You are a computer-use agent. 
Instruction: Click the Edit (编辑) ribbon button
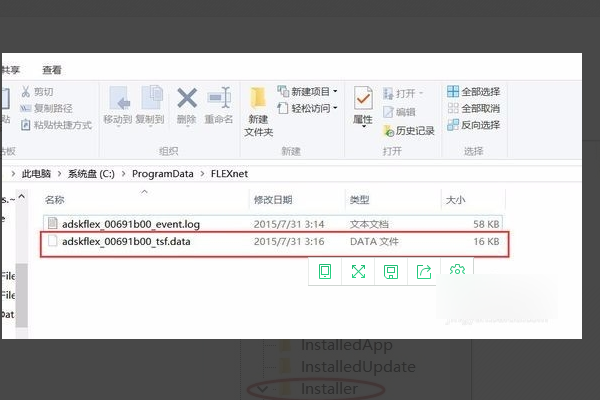399,112
